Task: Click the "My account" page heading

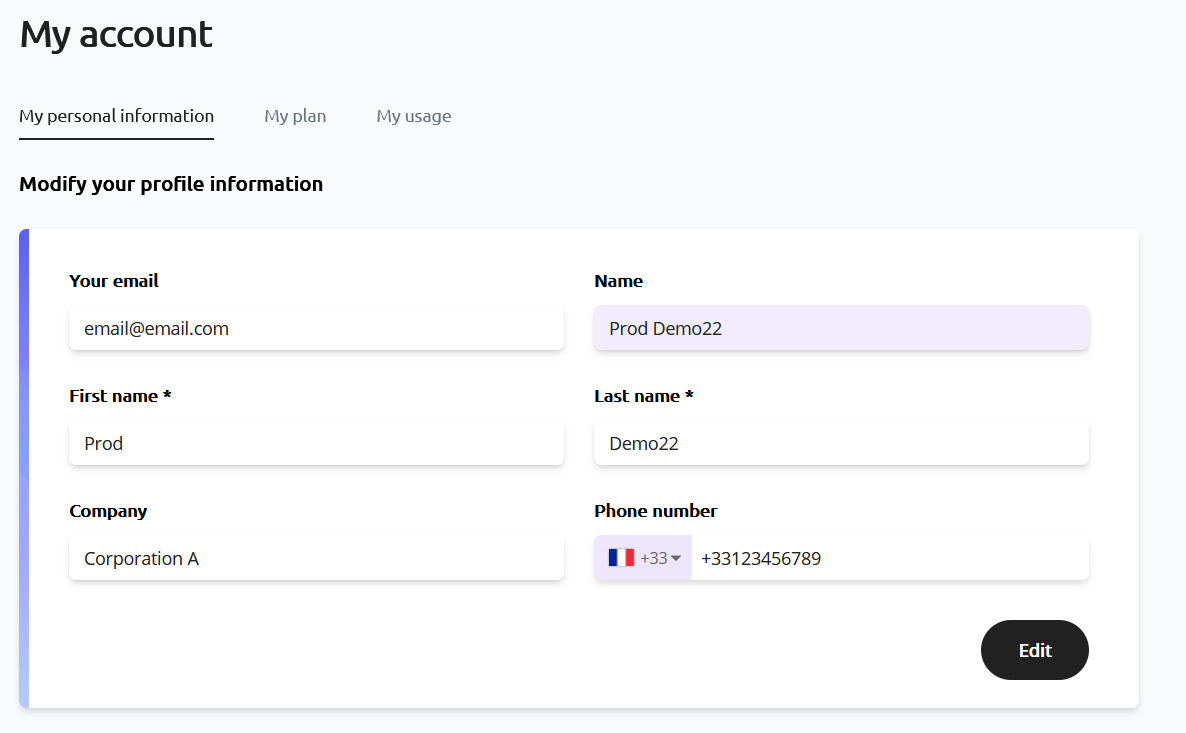Action: [x=116, y=34]
